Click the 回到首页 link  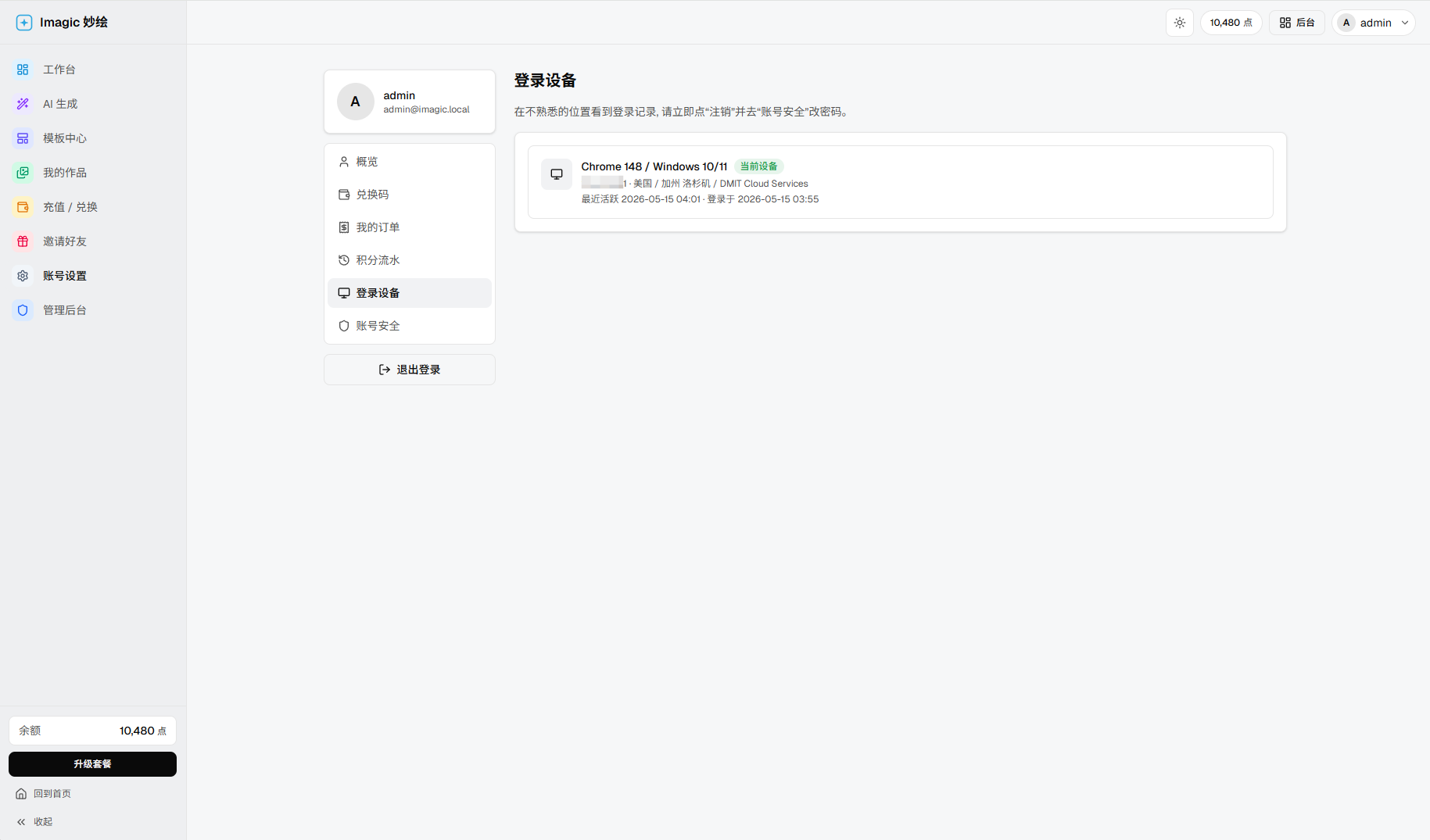tap(44, 794)
